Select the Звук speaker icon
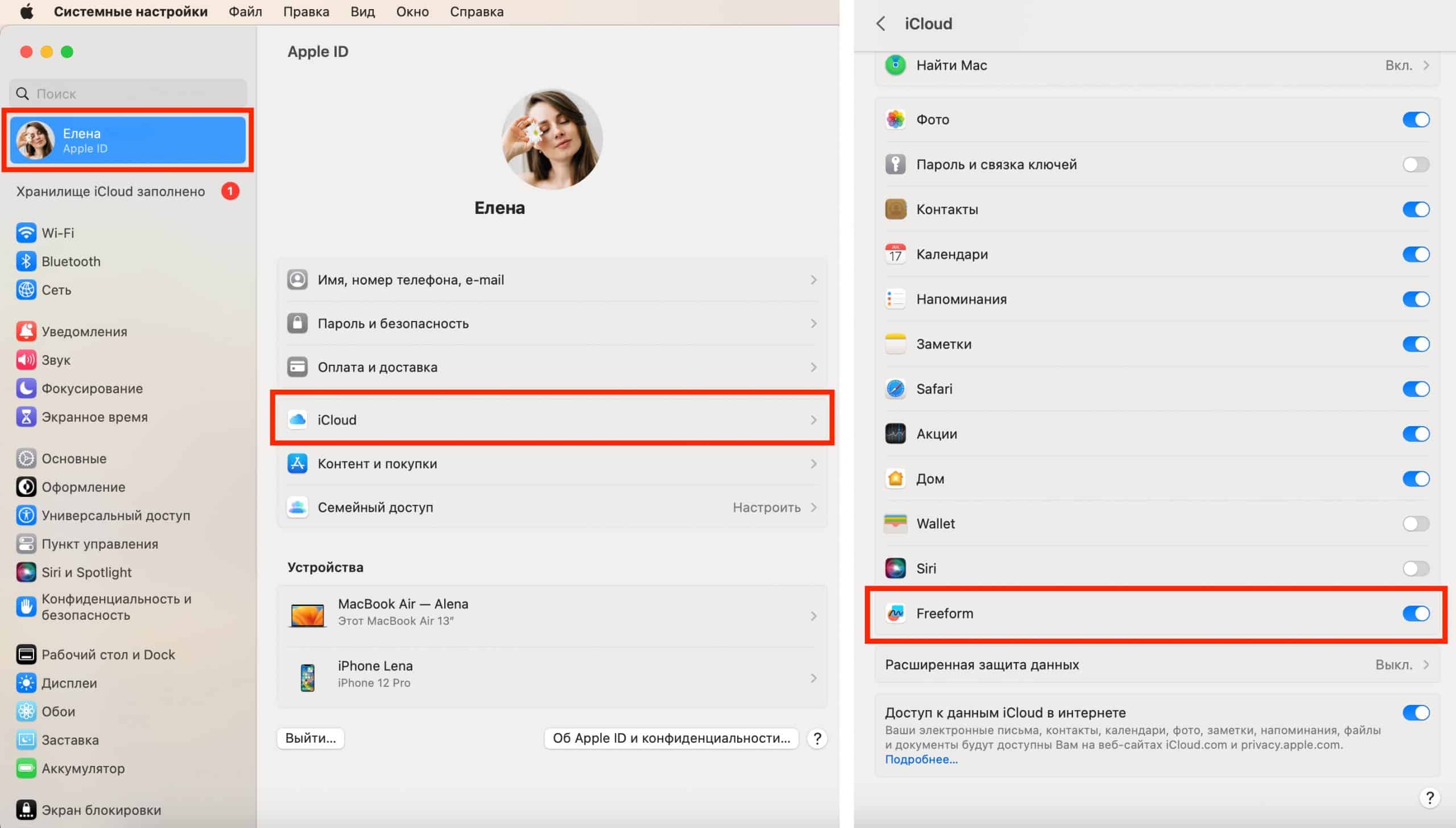The height and width of the screenshot is (828, 1456). click(26, 360)
